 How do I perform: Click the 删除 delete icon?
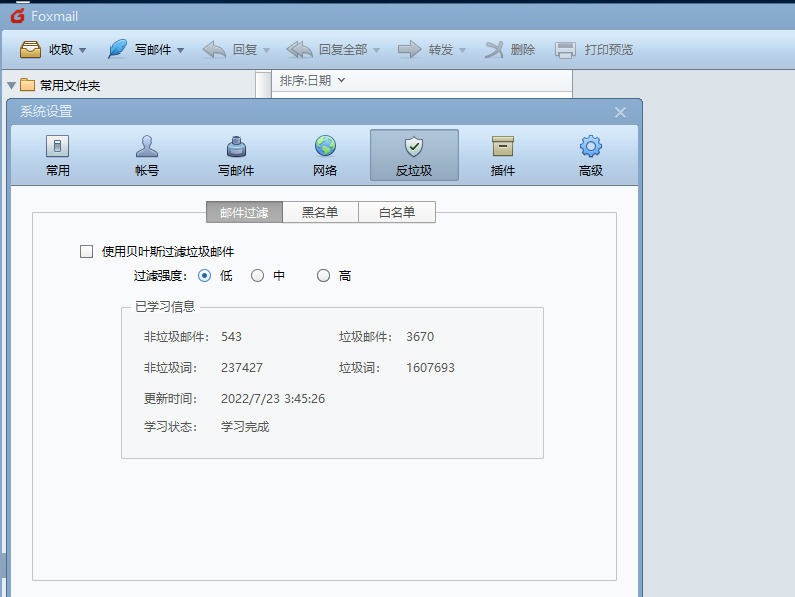(x=494, y=50)
